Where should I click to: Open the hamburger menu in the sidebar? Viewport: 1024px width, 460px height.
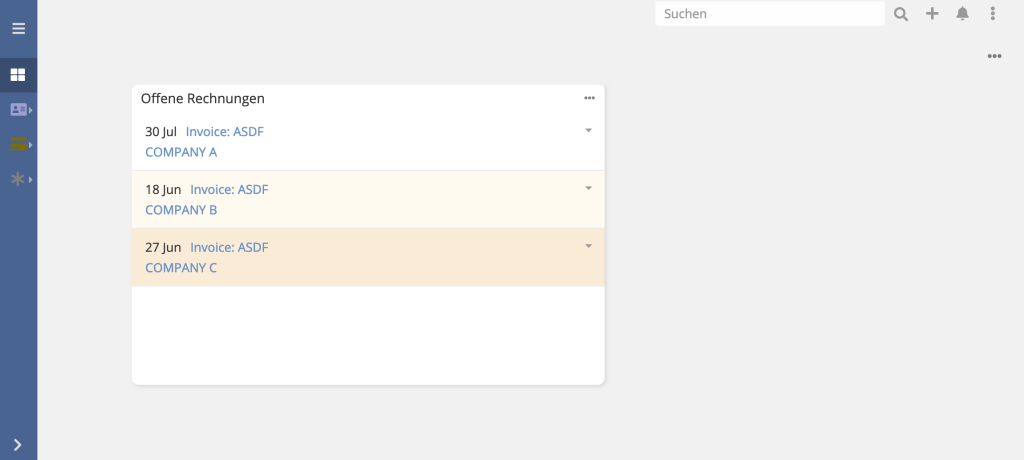18,28
